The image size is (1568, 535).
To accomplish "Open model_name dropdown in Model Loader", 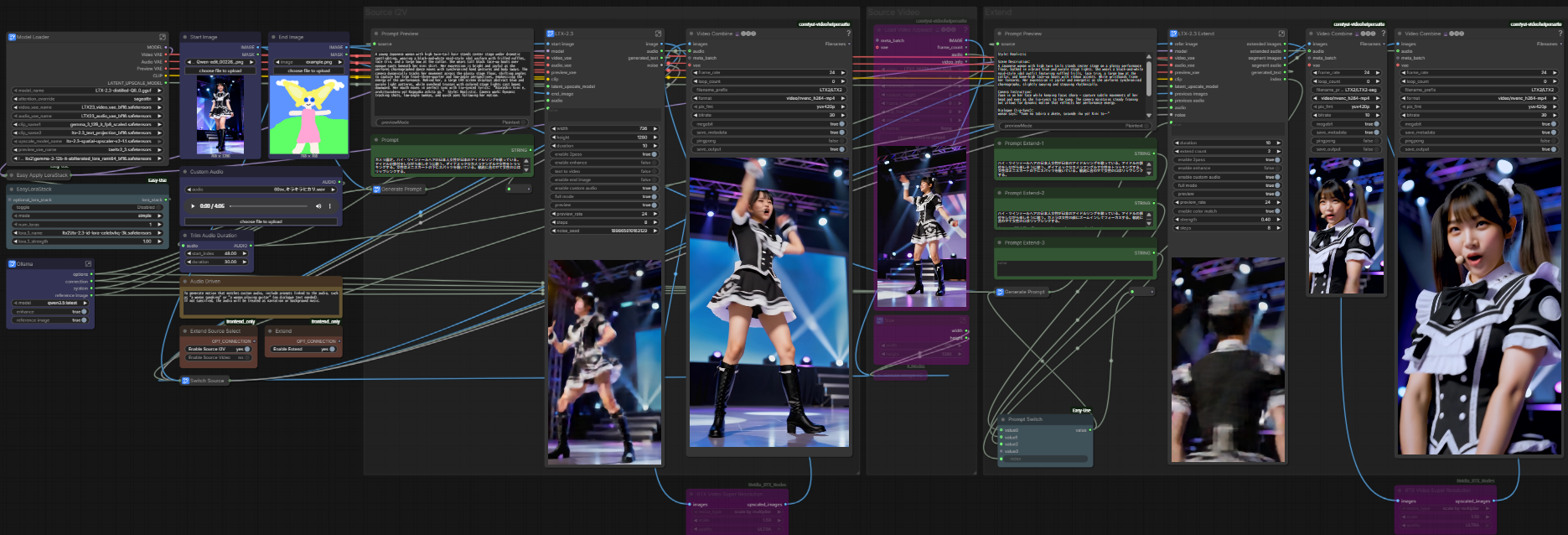I will 88,91.
